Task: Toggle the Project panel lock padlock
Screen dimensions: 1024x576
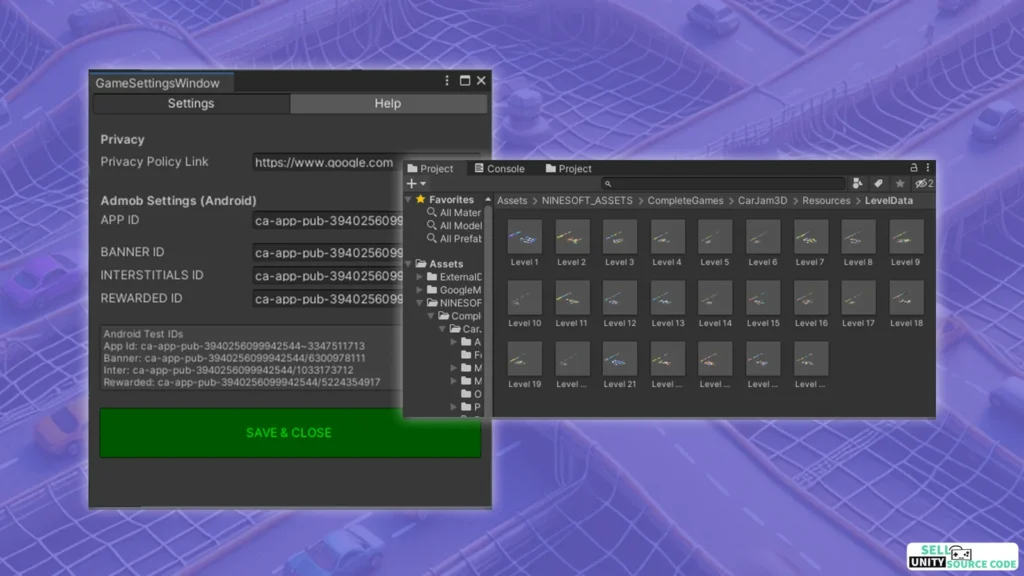Action: (912, 167)
